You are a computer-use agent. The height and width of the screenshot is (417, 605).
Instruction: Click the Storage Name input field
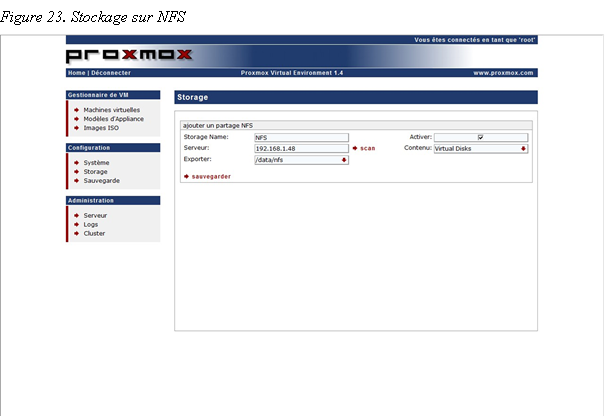tap(301, 137)
